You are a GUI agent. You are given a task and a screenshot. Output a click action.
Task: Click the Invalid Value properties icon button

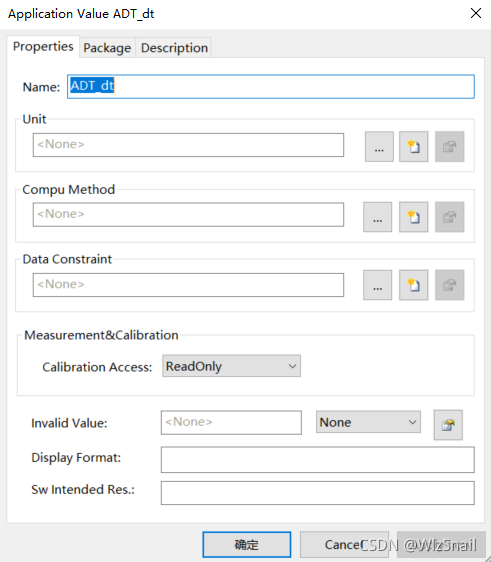click(x=448, y=424)
